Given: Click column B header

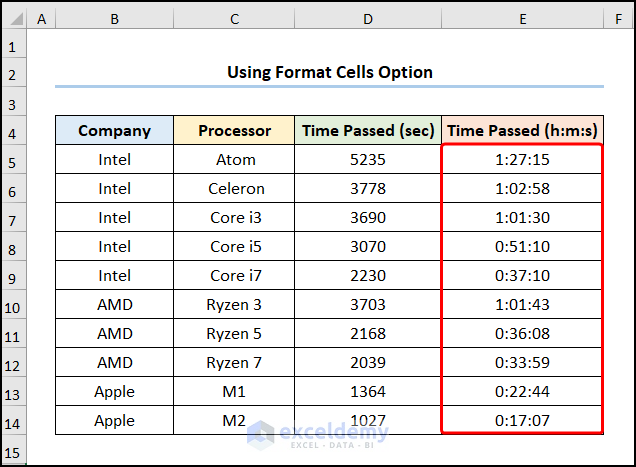Looking at the screenshot, I should click(x=114, y=19).
